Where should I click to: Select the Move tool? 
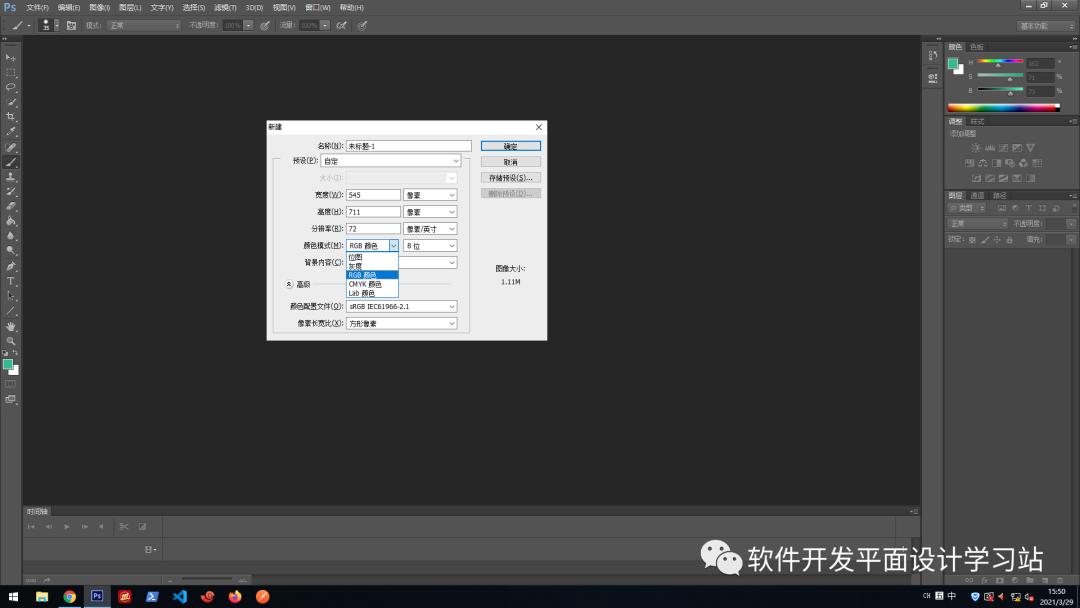[x=11, y=57]
